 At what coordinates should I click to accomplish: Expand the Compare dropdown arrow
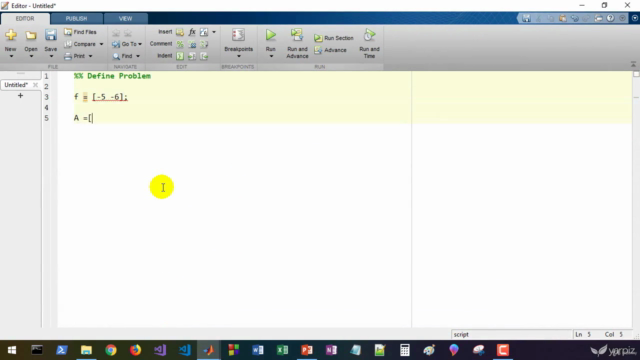click(x=101, y=44)
